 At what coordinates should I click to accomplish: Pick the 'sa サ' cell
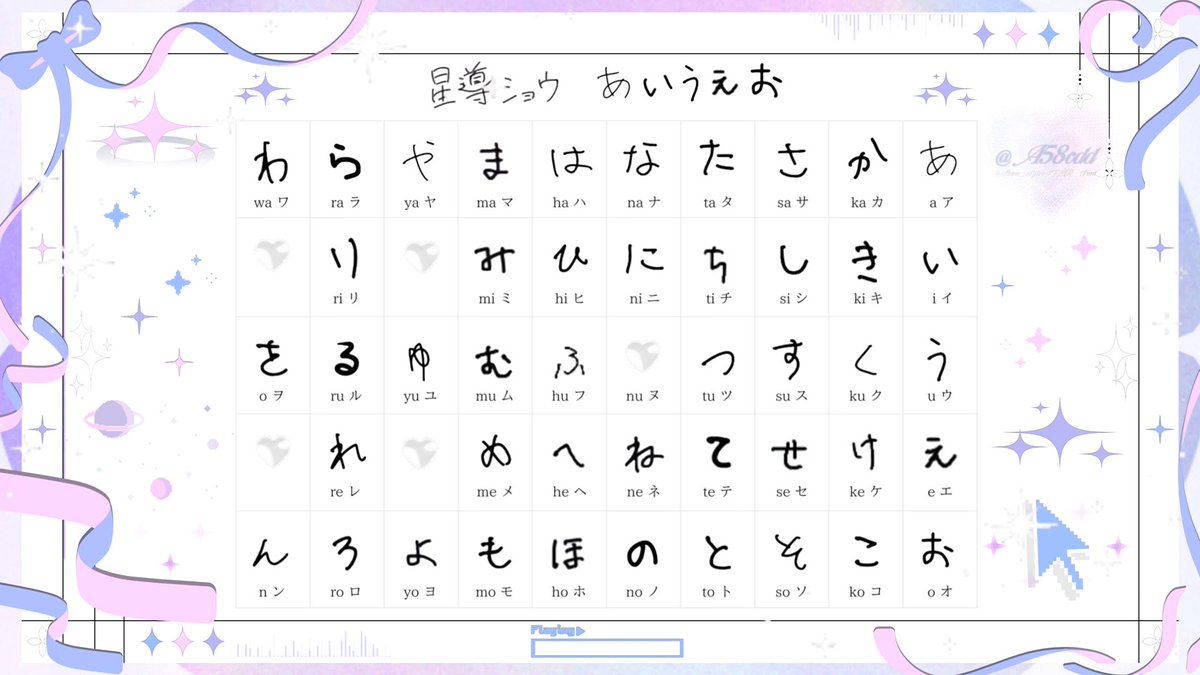792,169
